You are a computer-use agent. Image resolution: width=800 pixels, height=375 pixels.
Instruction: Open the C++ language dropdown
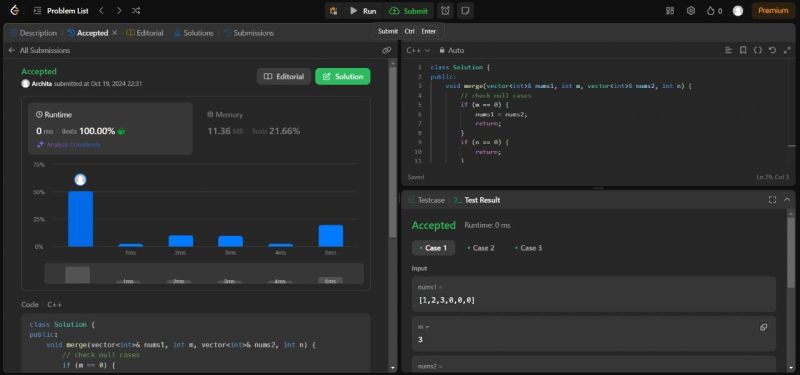[x=418, y=50]
